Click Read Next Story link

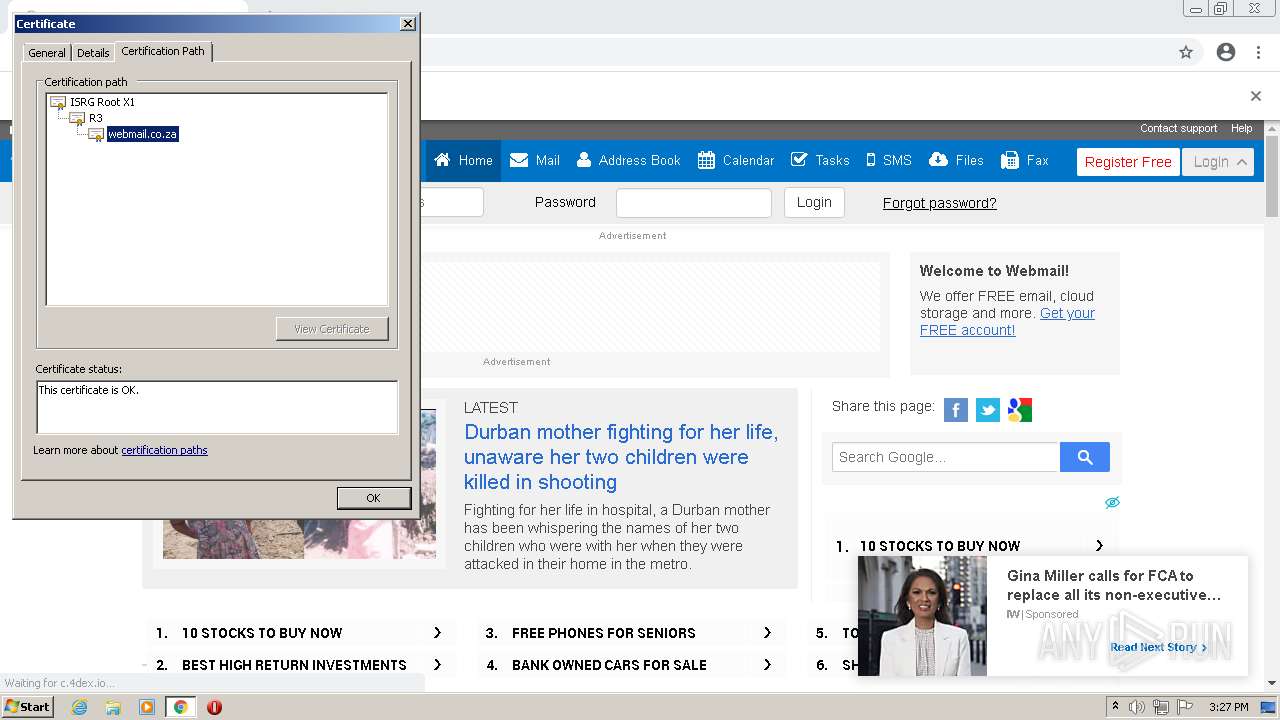1158,647
